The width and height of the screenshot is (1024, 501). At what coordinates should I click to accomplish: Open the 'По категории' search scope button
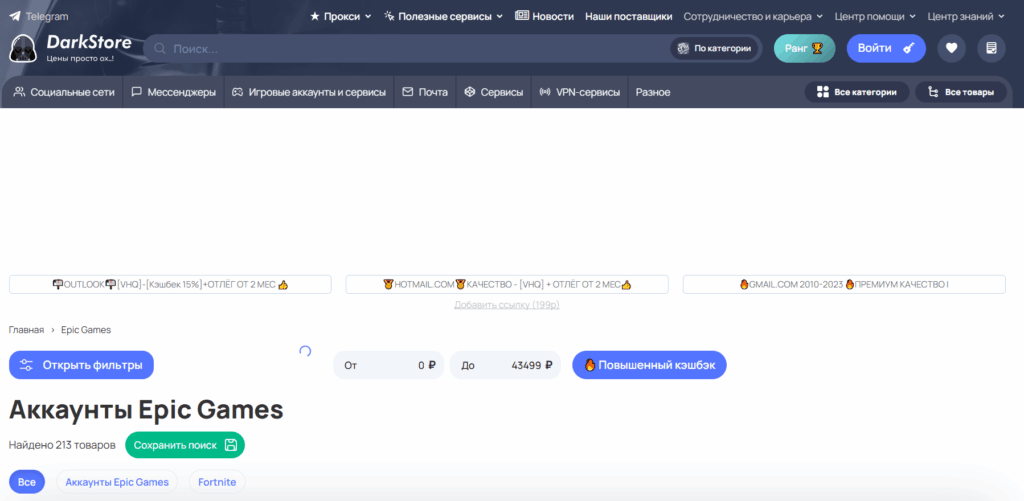click(714, 48)
